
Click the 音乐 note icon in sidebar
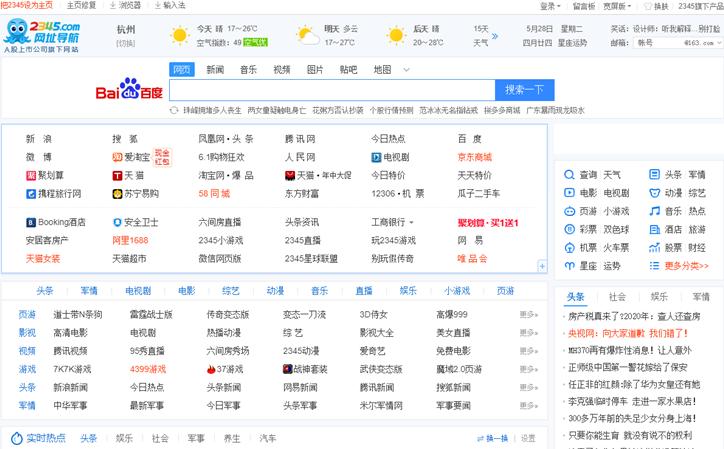coord(654,211)
